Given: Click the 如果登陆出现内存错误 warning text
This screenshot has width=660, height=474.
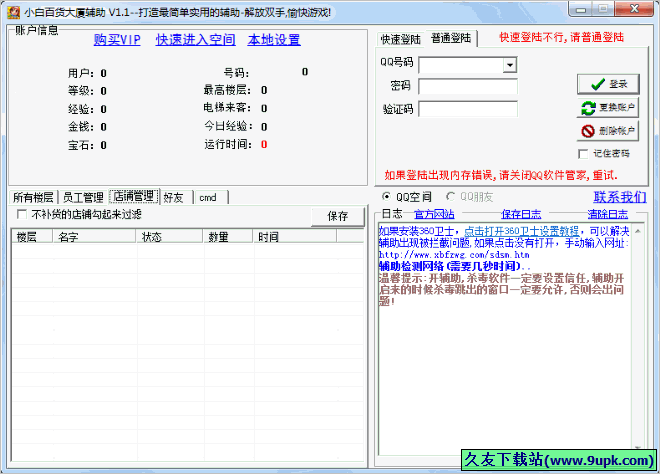Looking at the screenshot, I should click(x=501, y=175).
